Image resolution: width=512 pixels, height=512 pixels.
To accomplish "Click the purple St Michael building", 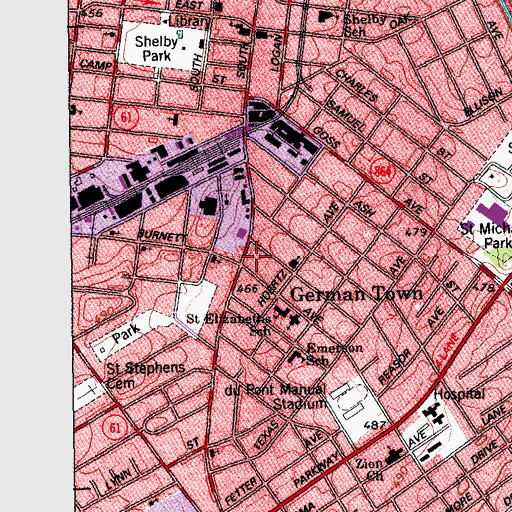I will tap(492, 214).
